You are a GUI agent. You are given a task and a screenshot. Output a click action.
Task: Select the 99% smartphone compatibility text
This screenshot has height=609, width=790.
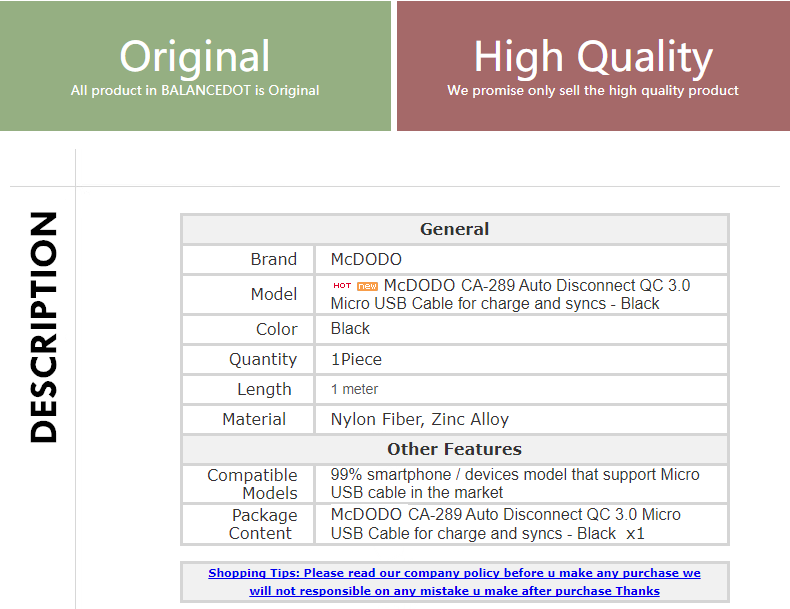[x=515, y=484]
